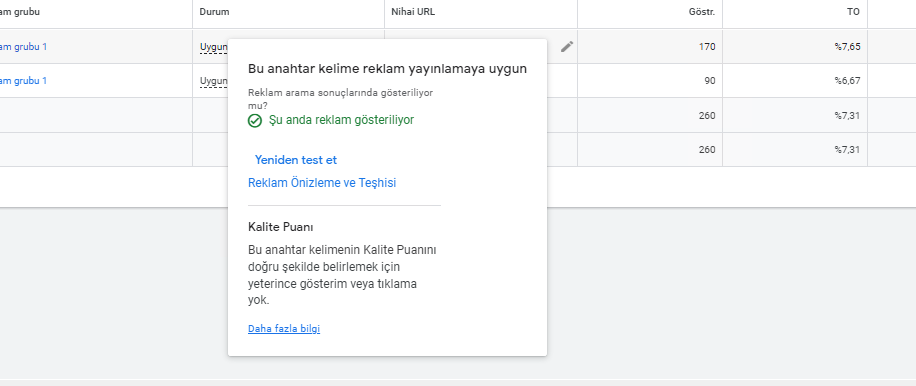Open the 'Daha fazla bilgi' link
This screenshot has width=916, height=386.
coord(284,328)
